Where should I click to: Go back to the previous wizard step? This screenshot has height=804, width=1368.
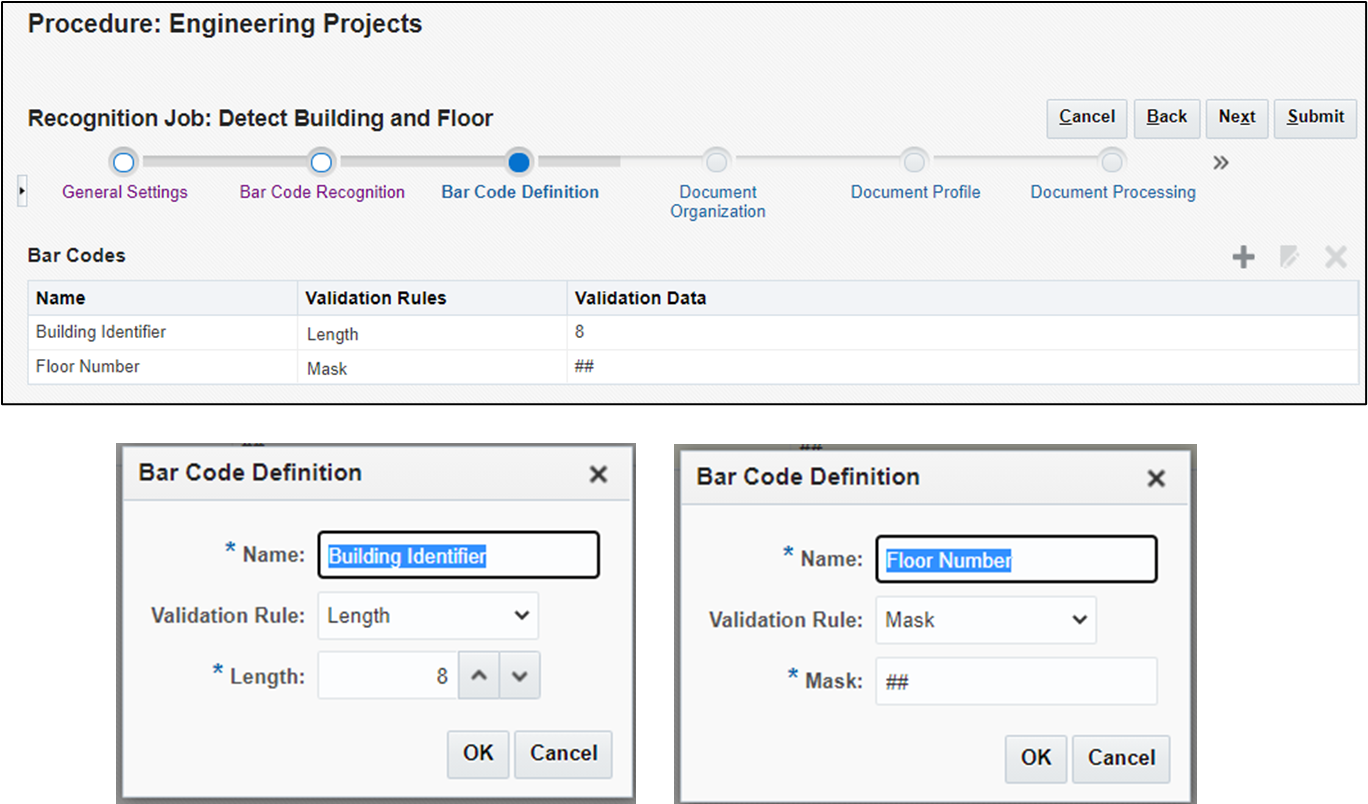1166,118
